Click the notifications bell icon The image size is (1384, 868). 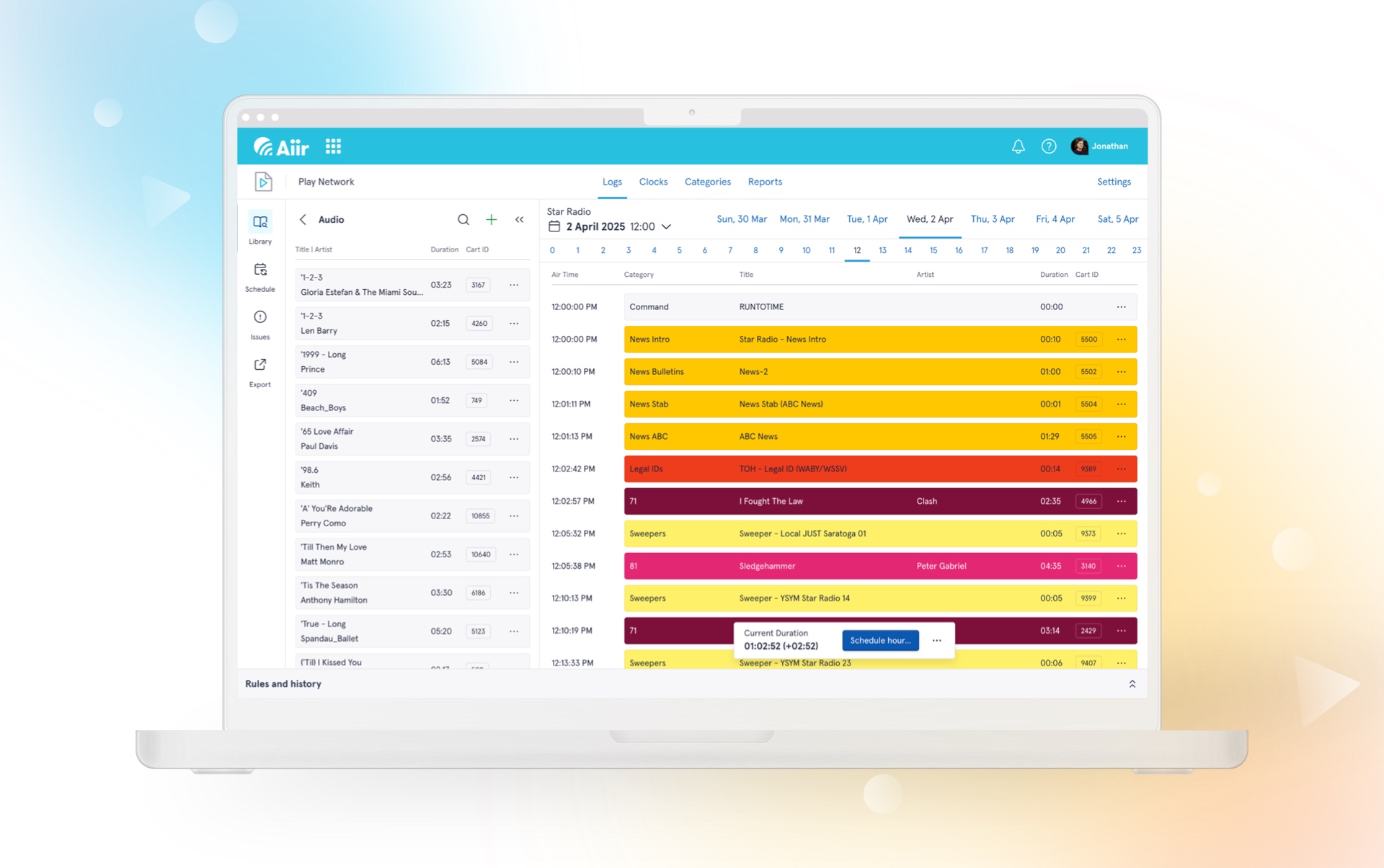click(1018, 146)
